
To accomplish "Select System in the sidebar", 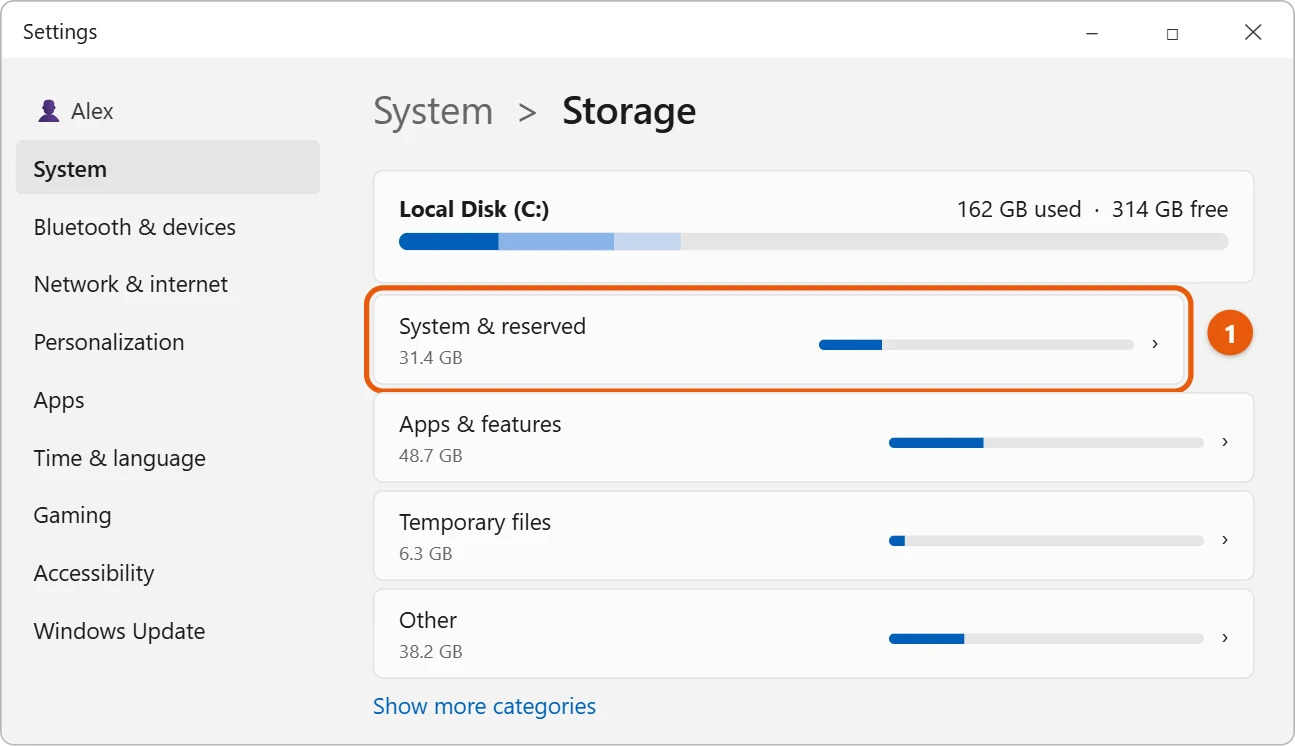I will click(168, 168).
